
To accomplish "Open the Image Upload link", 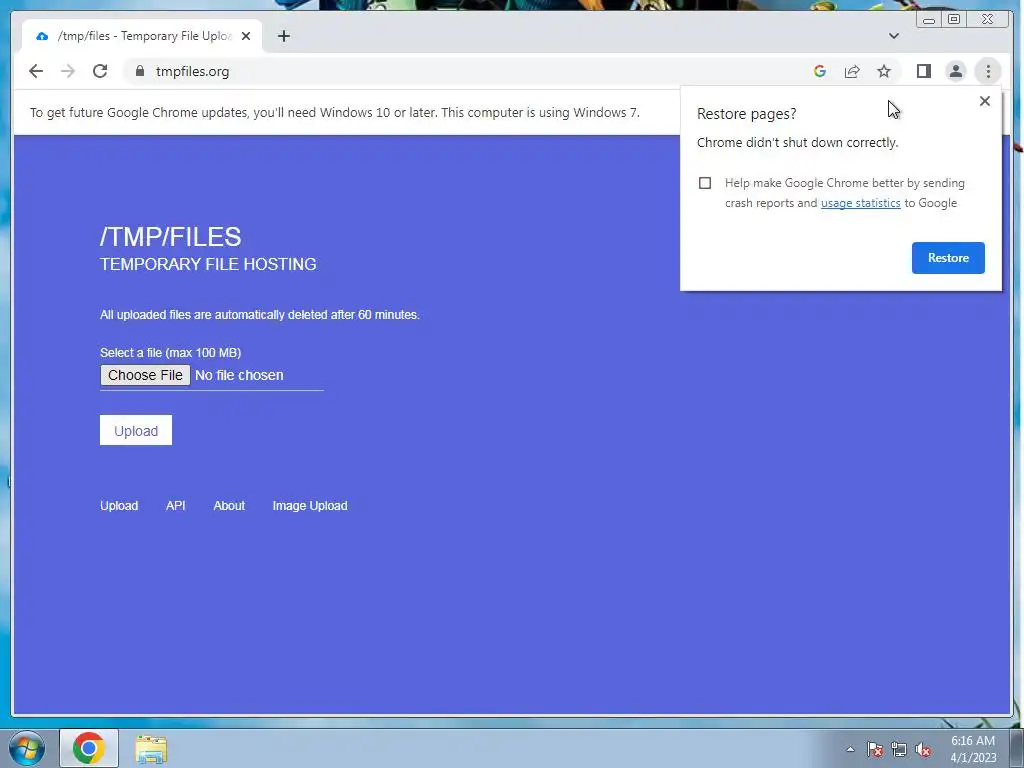I will [310, 505].
